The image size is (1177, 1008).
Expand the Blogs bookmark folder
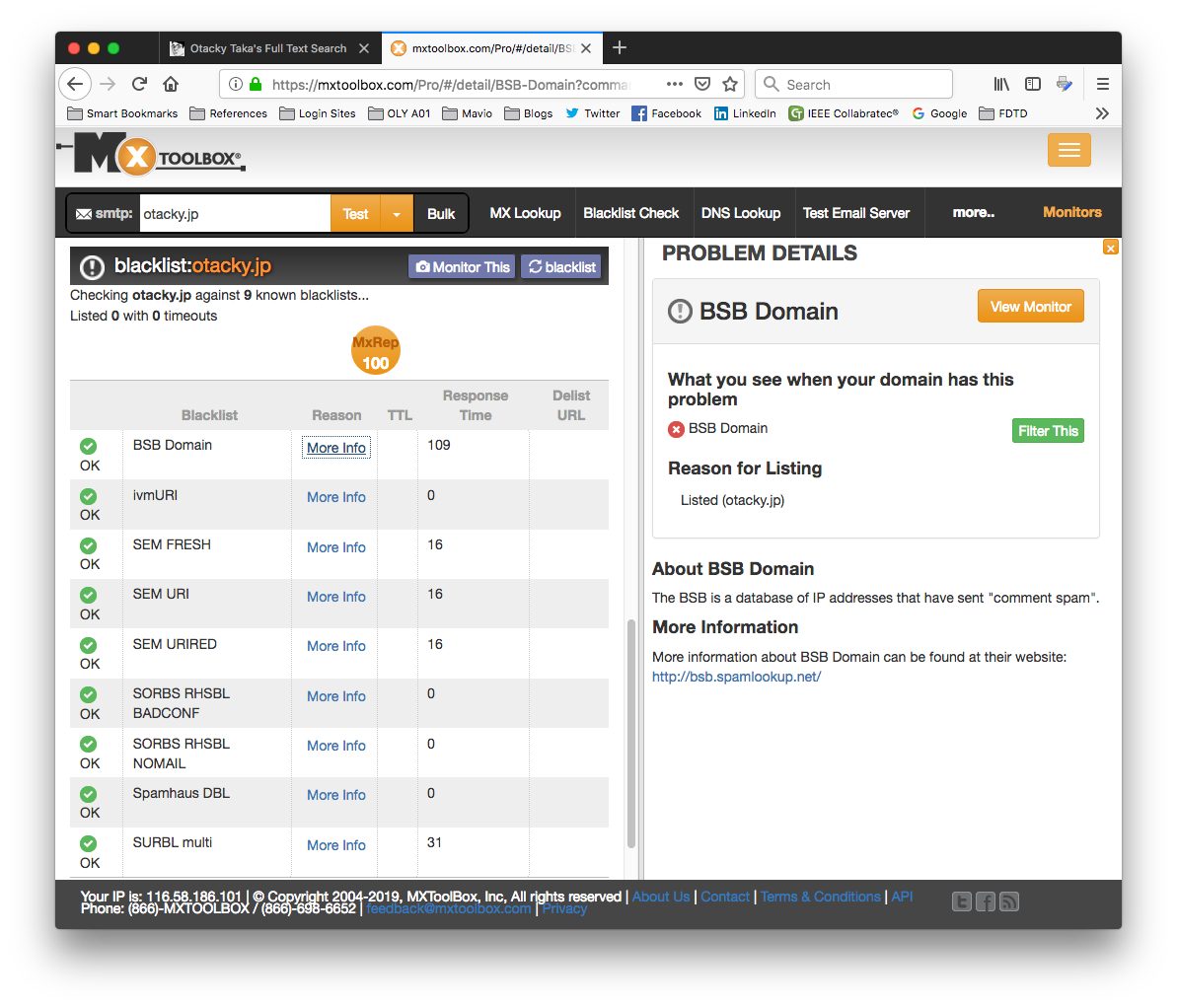pos(529,113)
